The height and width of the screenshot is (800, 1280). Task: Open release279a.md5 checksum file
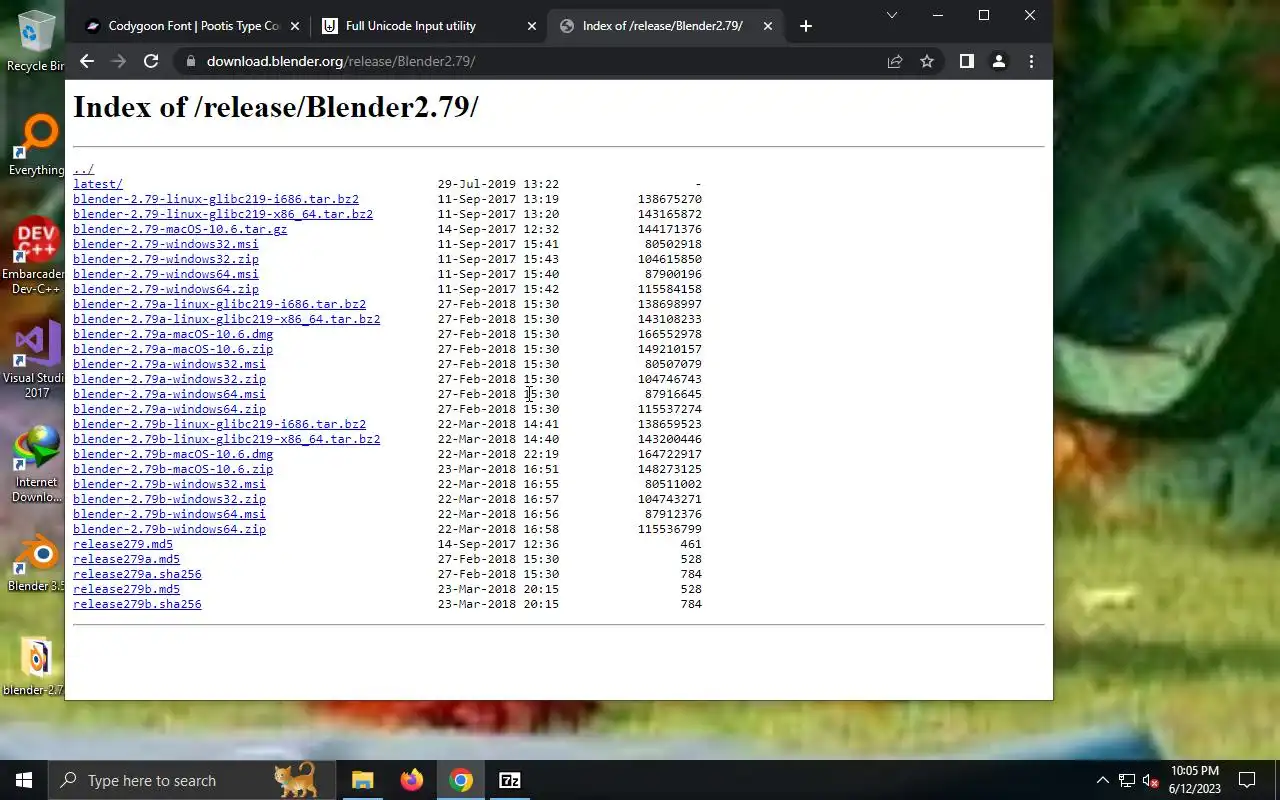(126, 559)
